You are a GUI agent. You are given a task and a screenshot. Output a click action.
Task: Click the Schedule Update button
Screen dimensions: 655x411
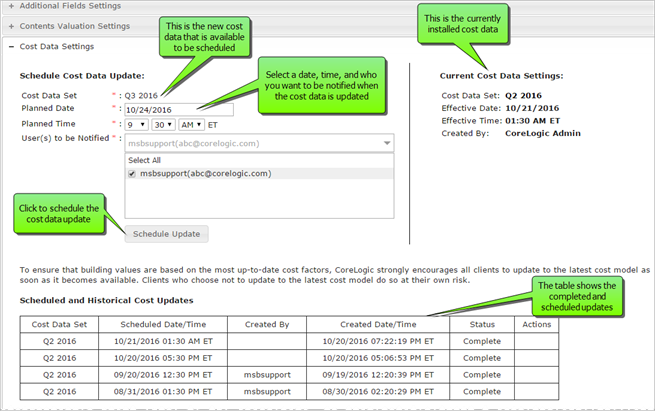[168, 234]
